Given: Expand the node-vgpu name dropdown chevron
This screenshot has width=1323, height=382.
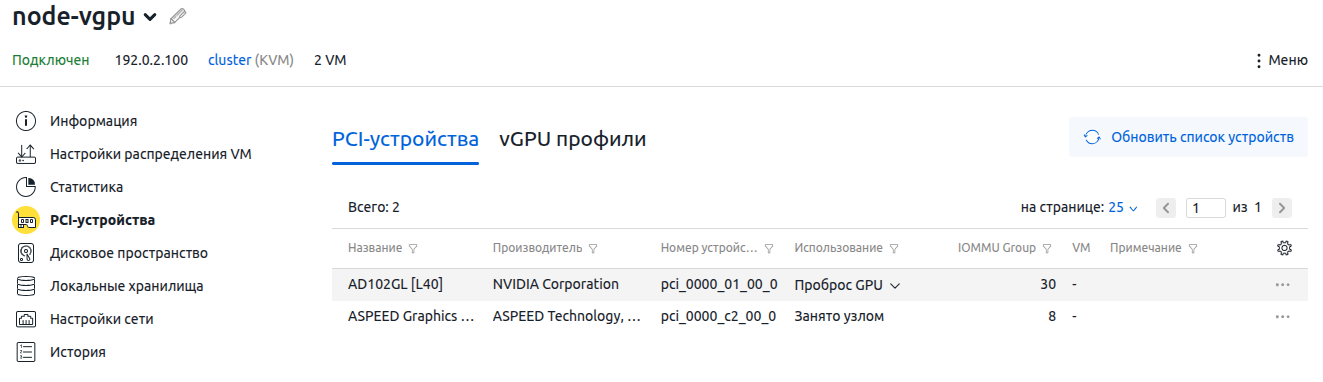Looking at the screenshot, I should click(150, 17).
